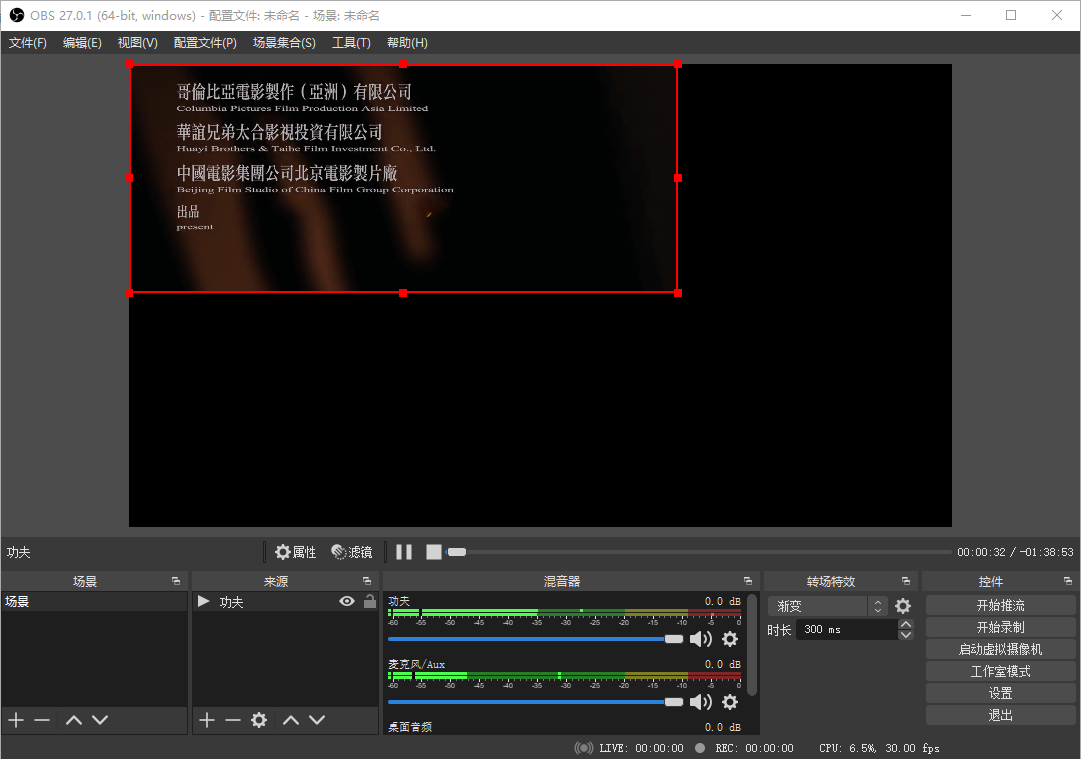Image resolution: width=1081 pixels, height=759 pixels.
Task: Open settings gear for 麦克风/Aux channel
Action: [730, 702]
